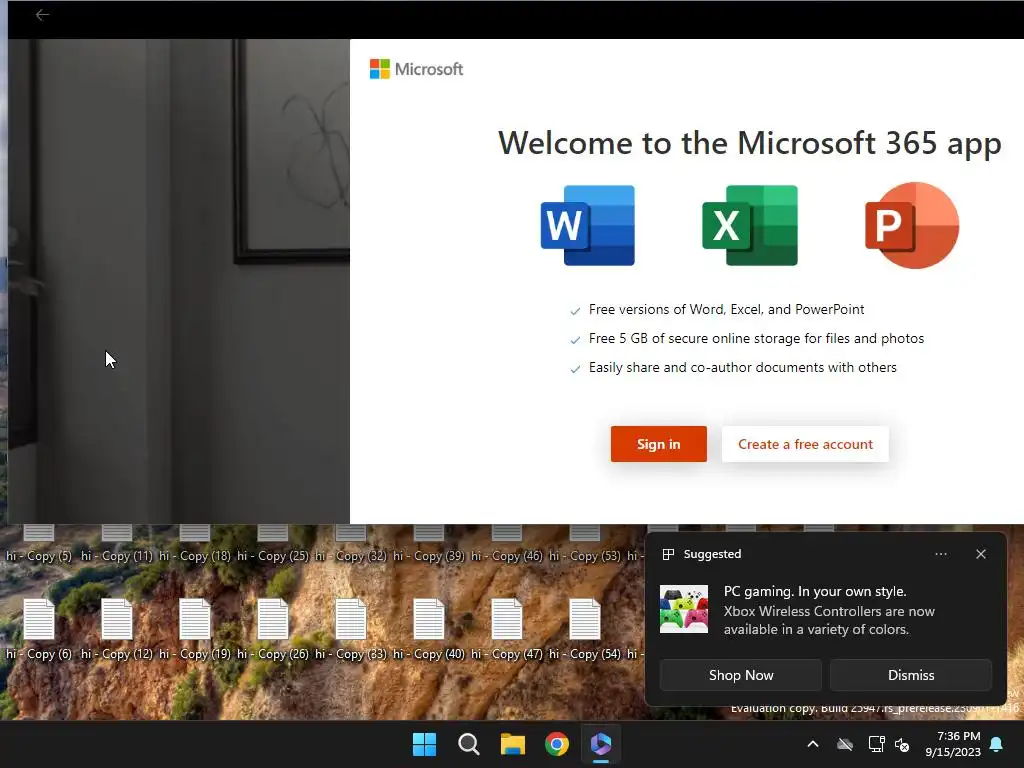
Task: Select the file 'hi - Copy (40)' on the desktop
Action: pyautogui.click(x=429, y=629)
